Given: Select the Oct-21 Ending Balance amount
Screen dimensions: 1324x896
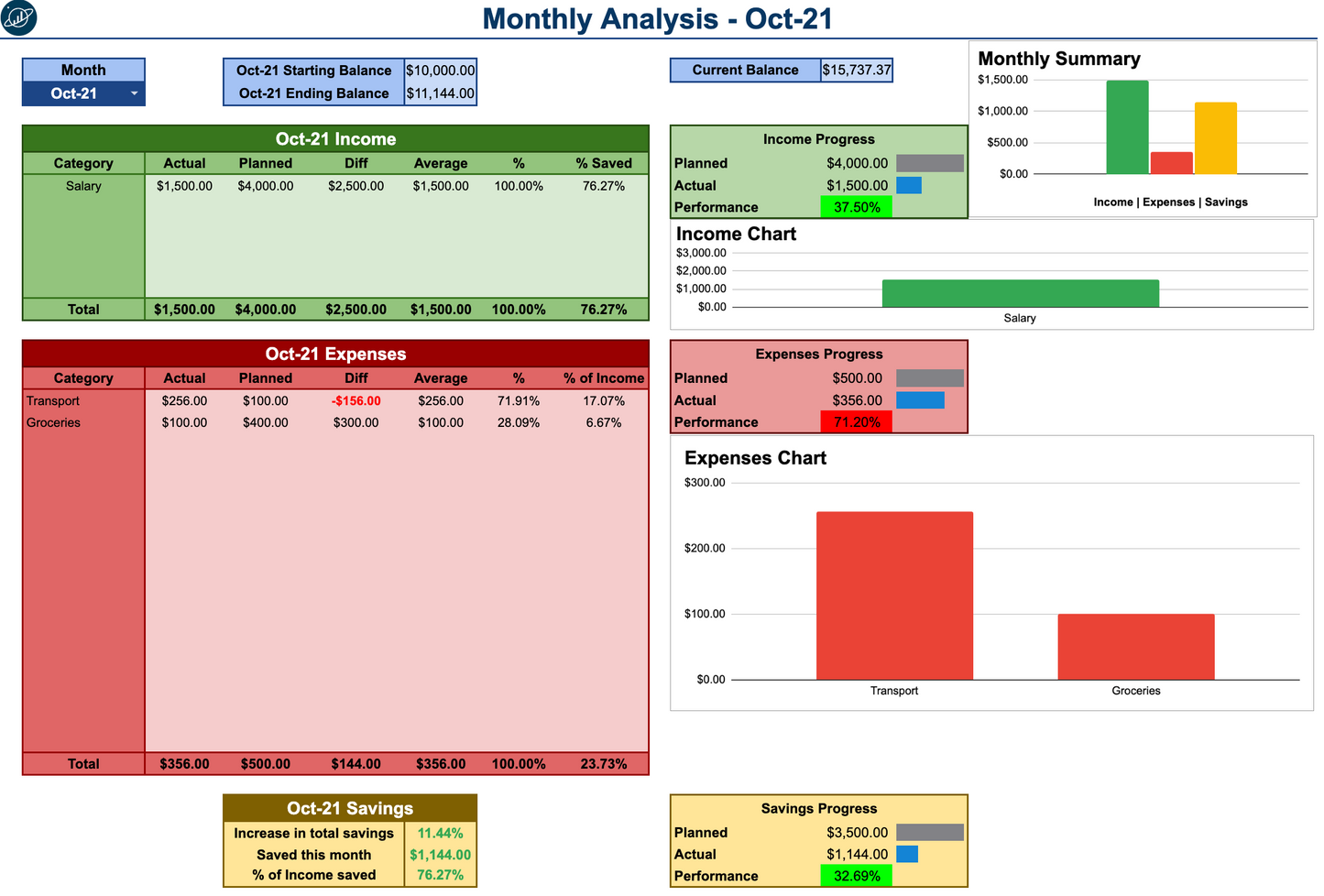Looking at the screenshot, I should point(440,93).
